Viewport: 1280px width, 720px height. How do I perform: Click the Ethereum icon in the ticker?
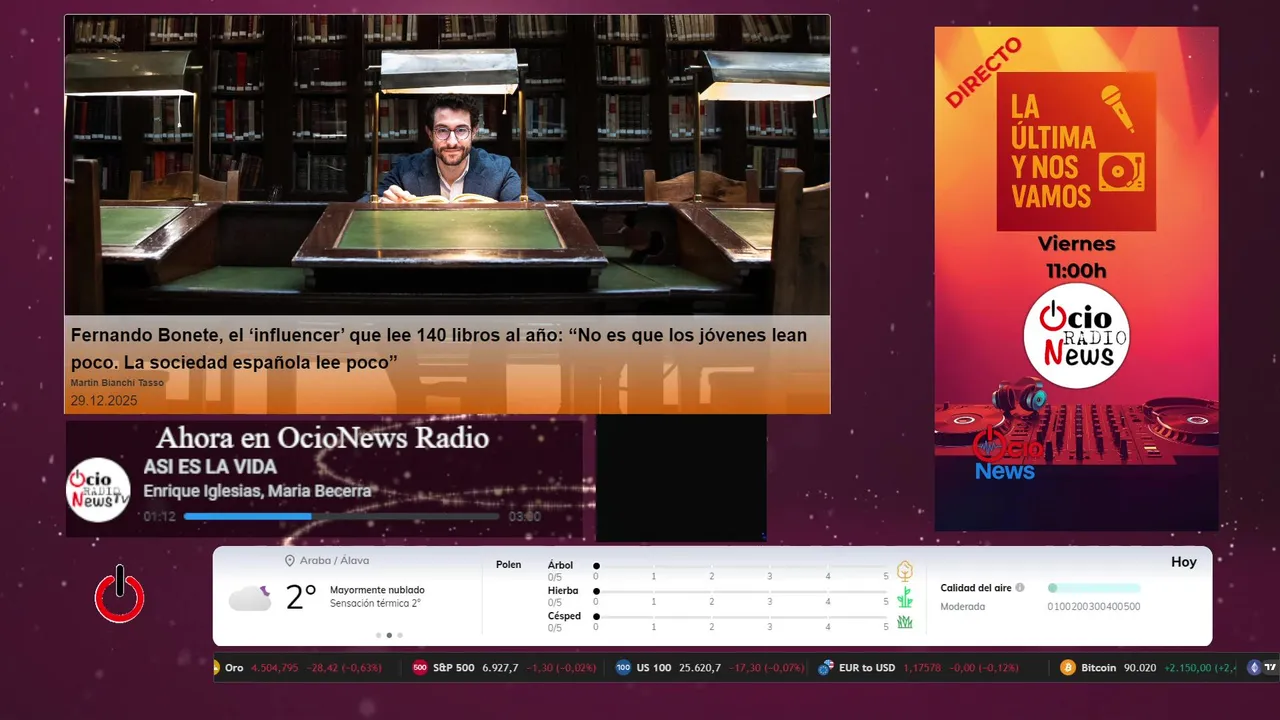1254,668
